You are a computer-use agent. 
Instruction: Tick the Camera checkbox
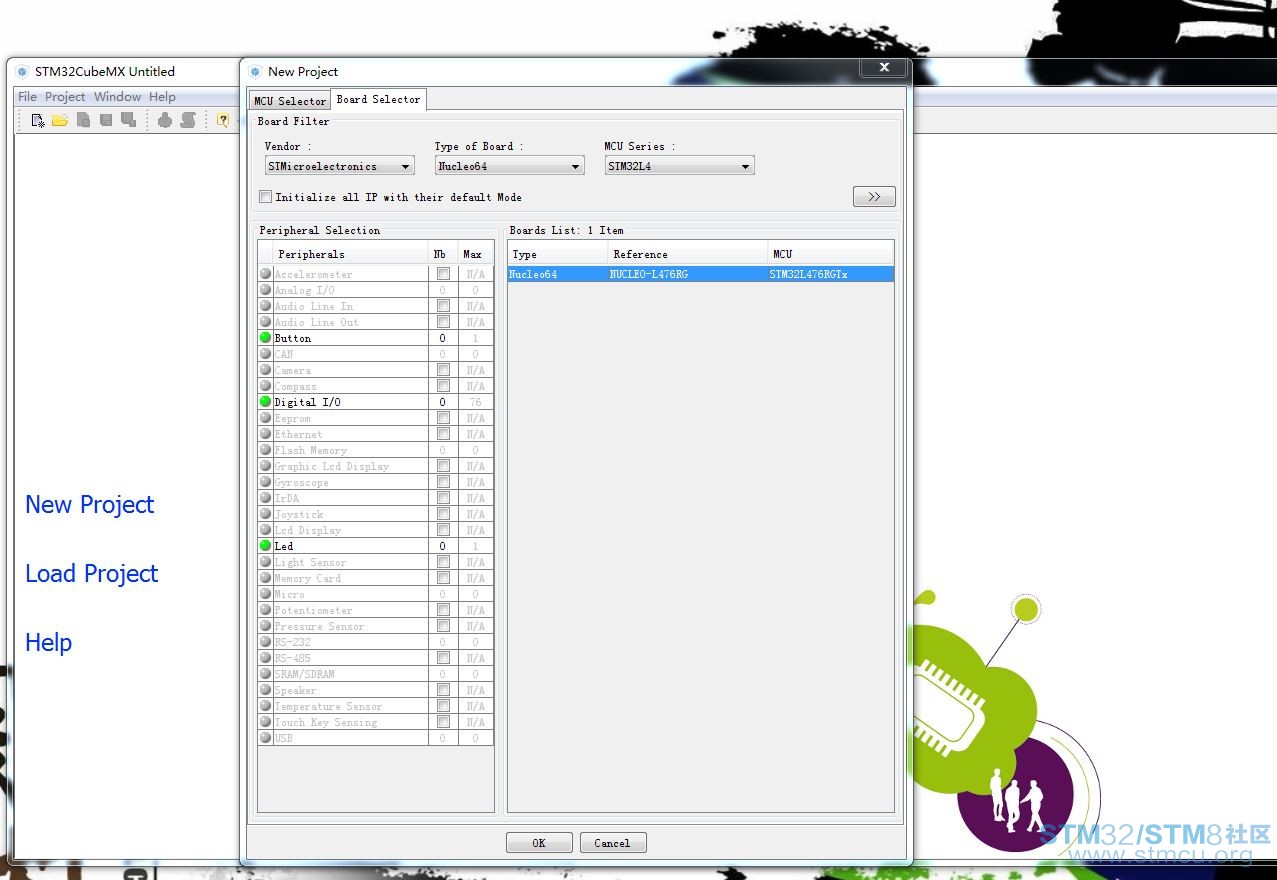443,370
